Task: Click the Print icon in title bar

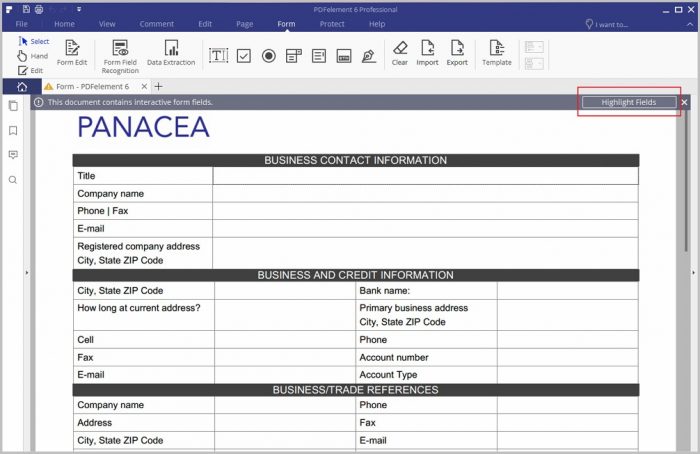Action: point(39,9)
